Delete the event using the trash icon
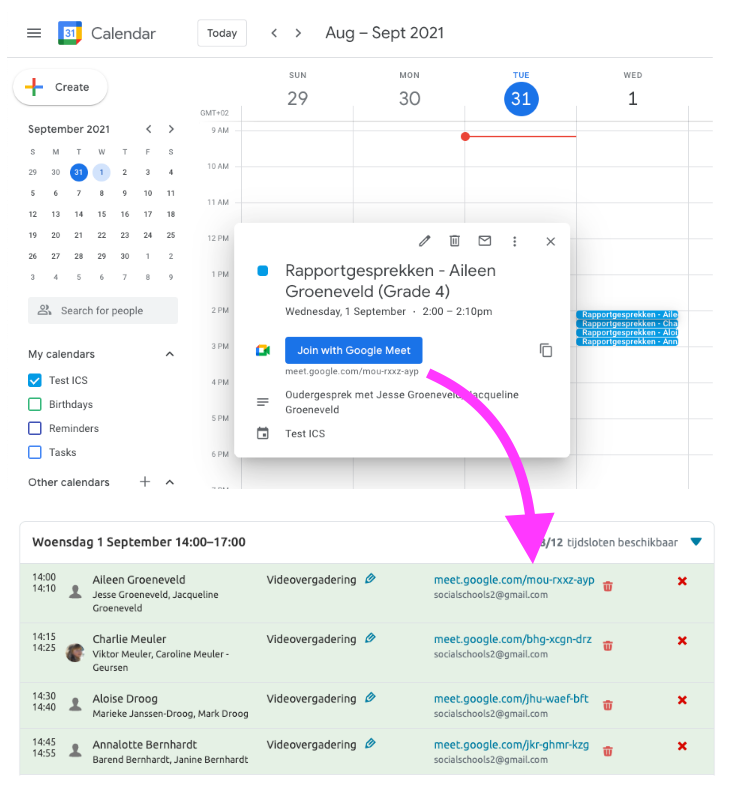This screenshot has width=732, height=794. pyautogui.click(x=455, y=241)
